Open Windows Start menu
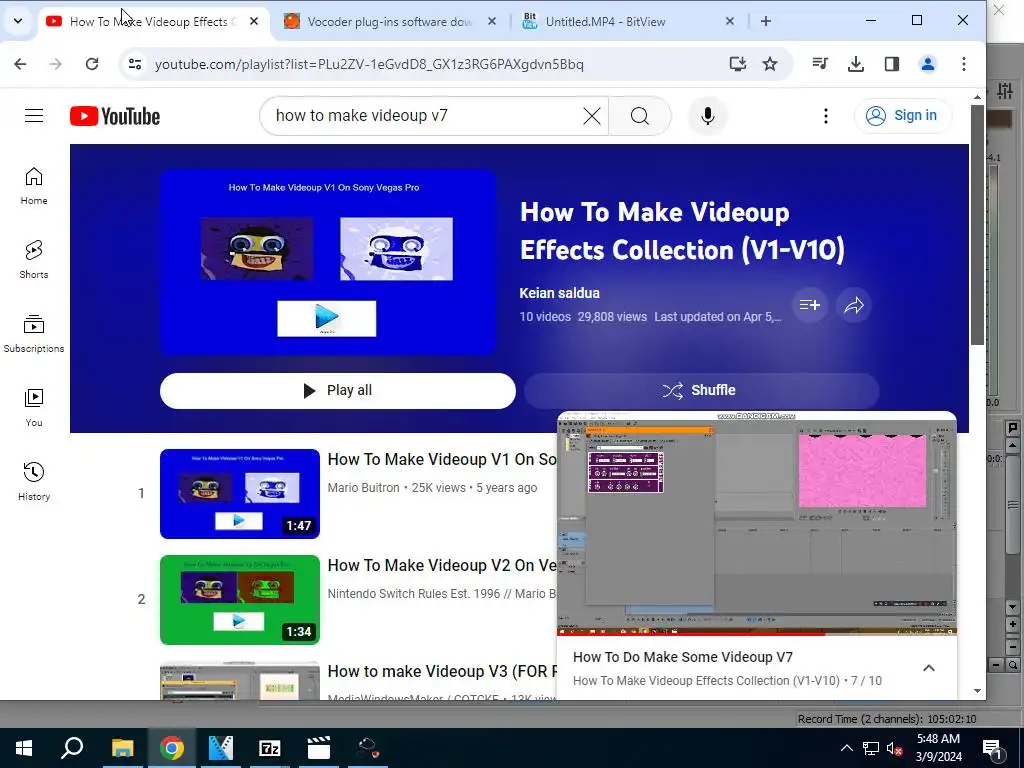This screenshot has width=1024, height=768. 24,748
